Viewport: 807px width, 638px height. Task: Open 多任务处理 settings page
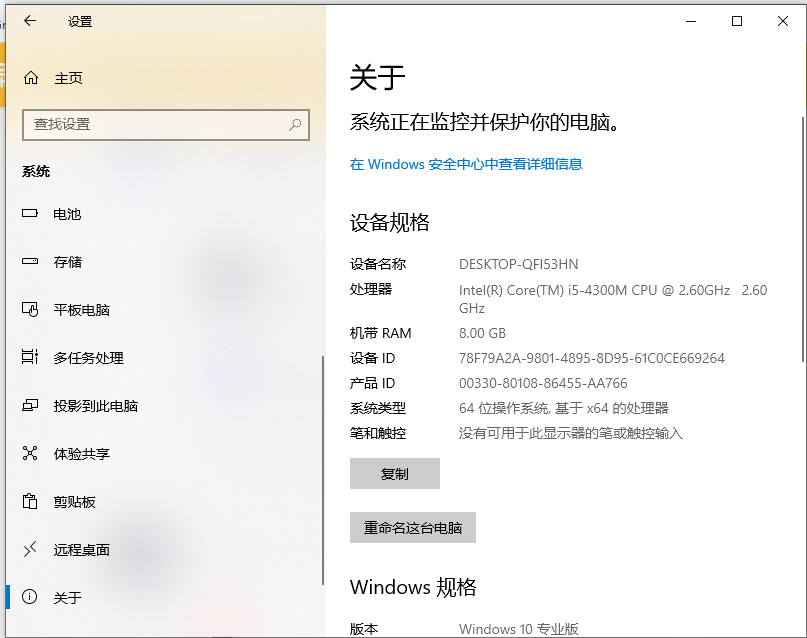[x=89, y=358]
